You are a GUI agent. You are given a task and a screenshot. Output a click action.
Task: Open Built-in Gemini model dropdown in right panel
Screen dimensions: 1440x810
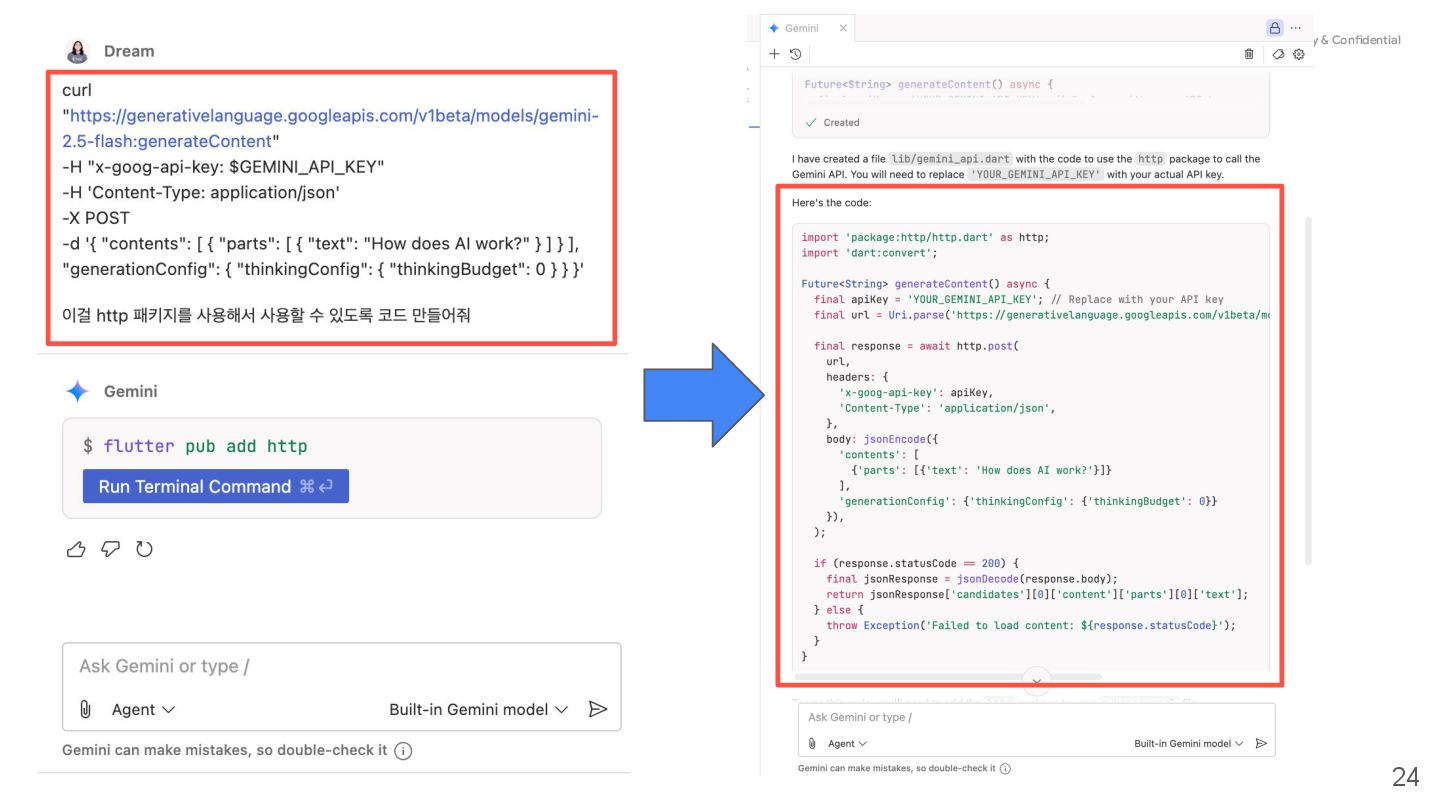tap(1189, 743)
